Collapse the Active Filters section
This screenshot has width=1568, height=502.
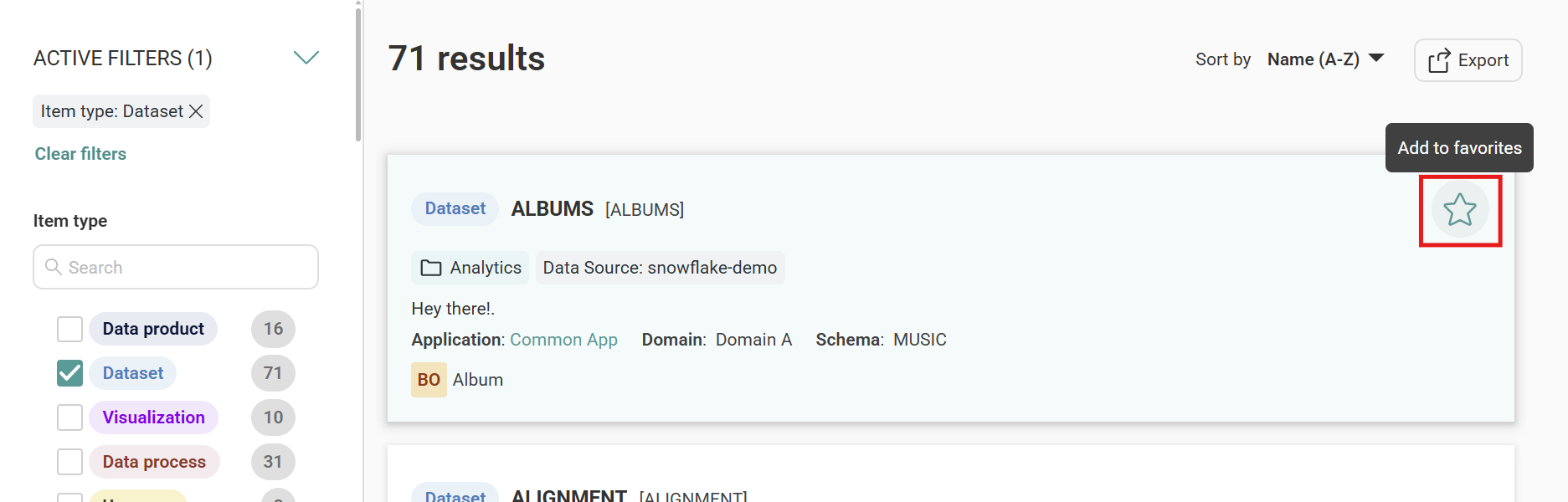pos(306,58)
